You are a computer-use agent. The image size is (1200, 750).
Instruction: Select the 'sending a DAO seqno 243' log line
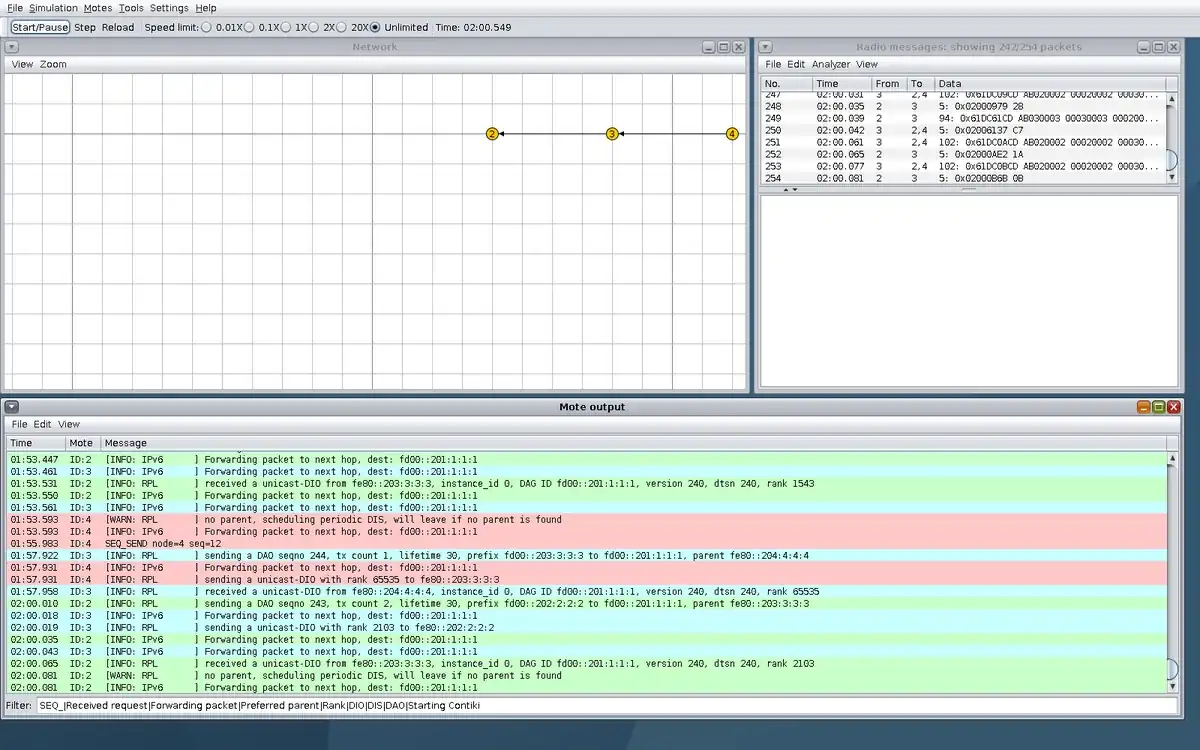pyautogui.click(x=587, y=603)
